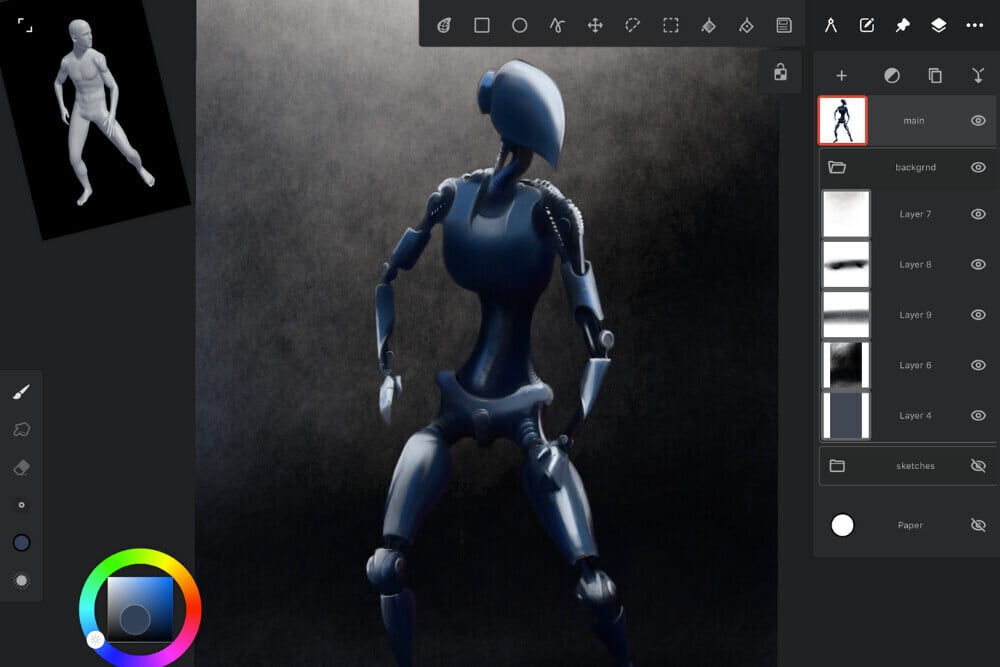Toggle visibility of Layer 9
Screen dimensions: 1000x667
click(978, 314)
